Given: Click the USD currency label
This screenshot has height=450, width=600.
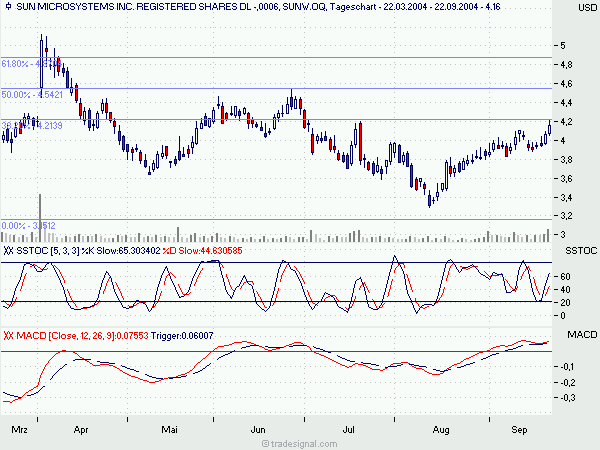Looking at the screenshot, I should [587, 8].
